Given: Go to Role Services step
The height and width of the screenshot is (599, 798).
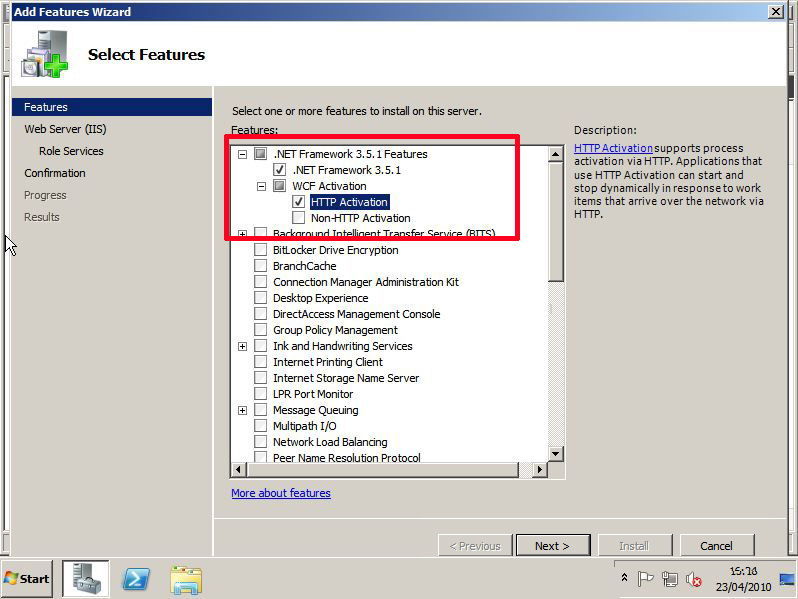Looking at the screenshot, I should (x=71, y=151).
